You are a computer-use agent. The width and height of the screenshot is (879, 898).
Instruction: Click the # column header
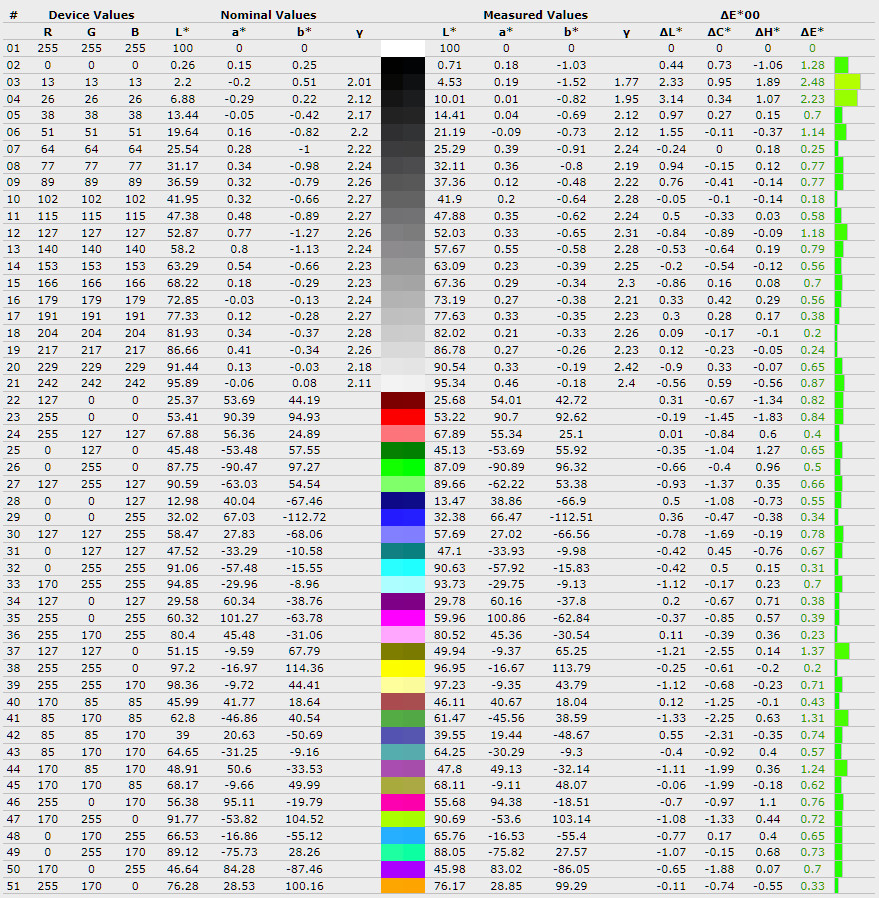13,15
